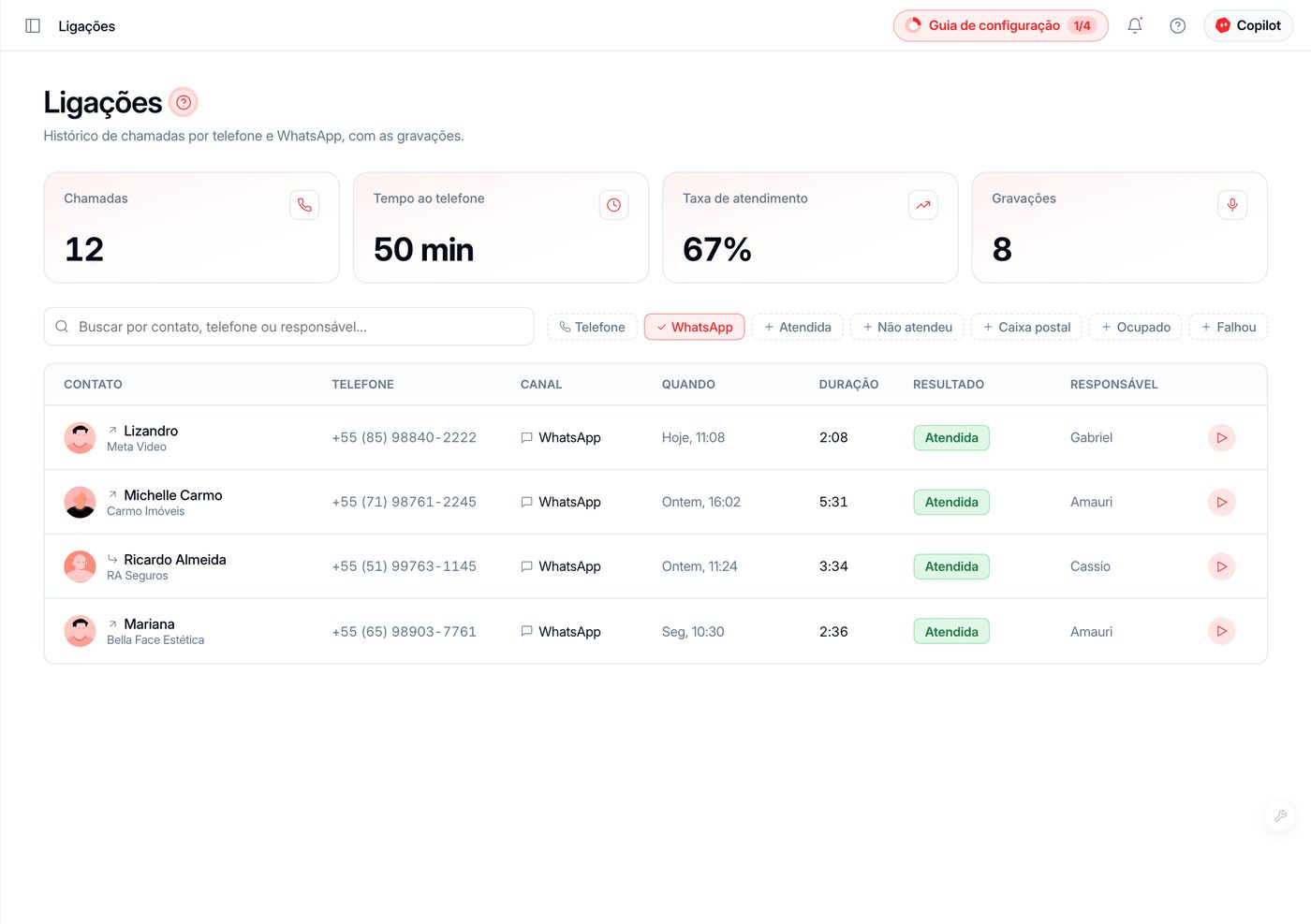Play Michelle Carmo's call recording

[1222, 503]
